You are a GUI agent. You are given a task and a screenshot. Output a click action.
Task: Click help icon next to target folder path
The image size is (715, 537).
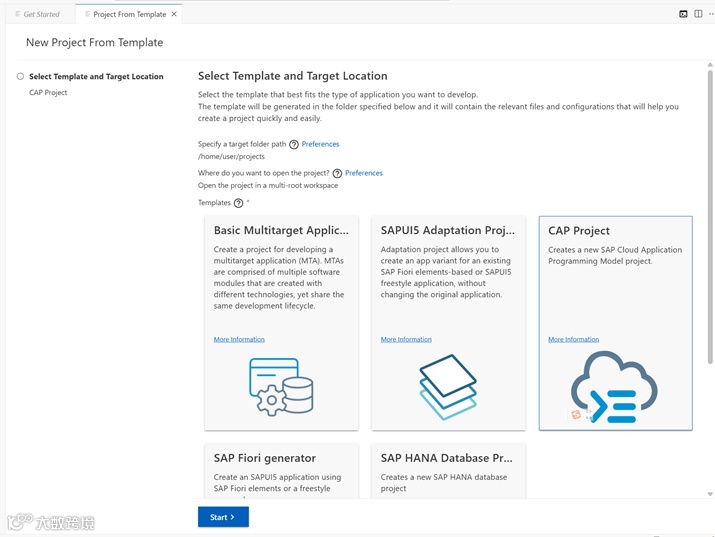click(x=294, y=145)
